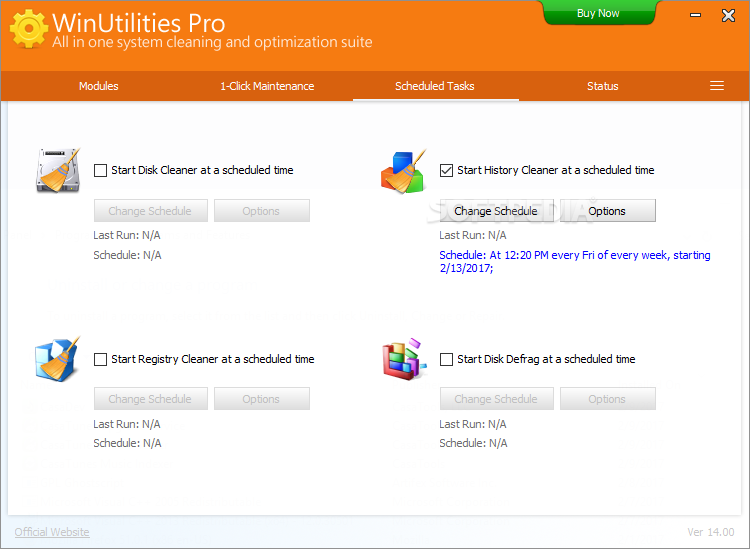This screenshot has height=549, width=750.
Task: Open the Official Website link
Action: point(52,532)
